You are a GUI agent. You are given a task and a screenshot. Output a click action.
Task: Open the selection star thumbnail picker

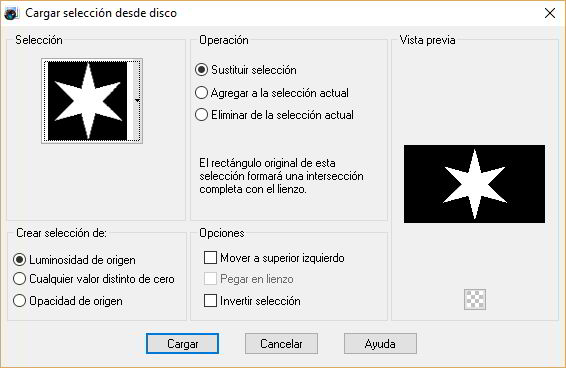(x=88, y=101)
